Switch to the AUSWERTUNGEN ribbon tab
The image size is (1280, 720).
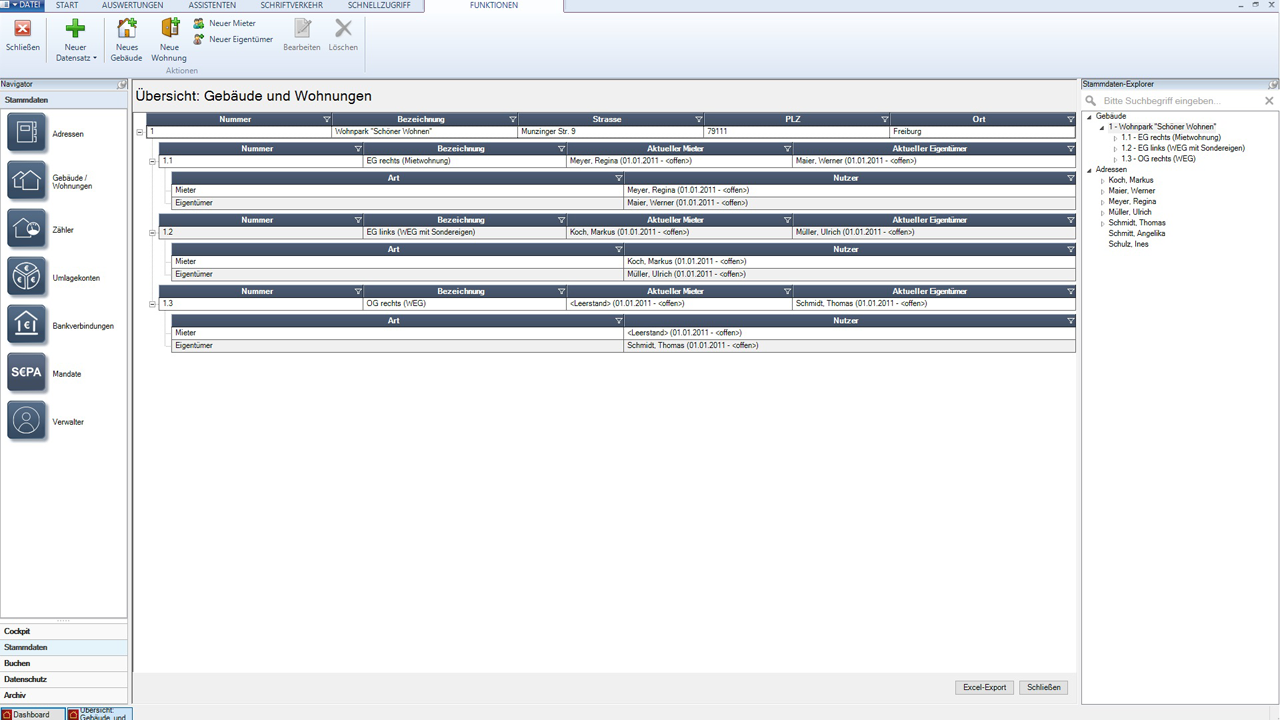pyautogui.click(x=132, y=6)
